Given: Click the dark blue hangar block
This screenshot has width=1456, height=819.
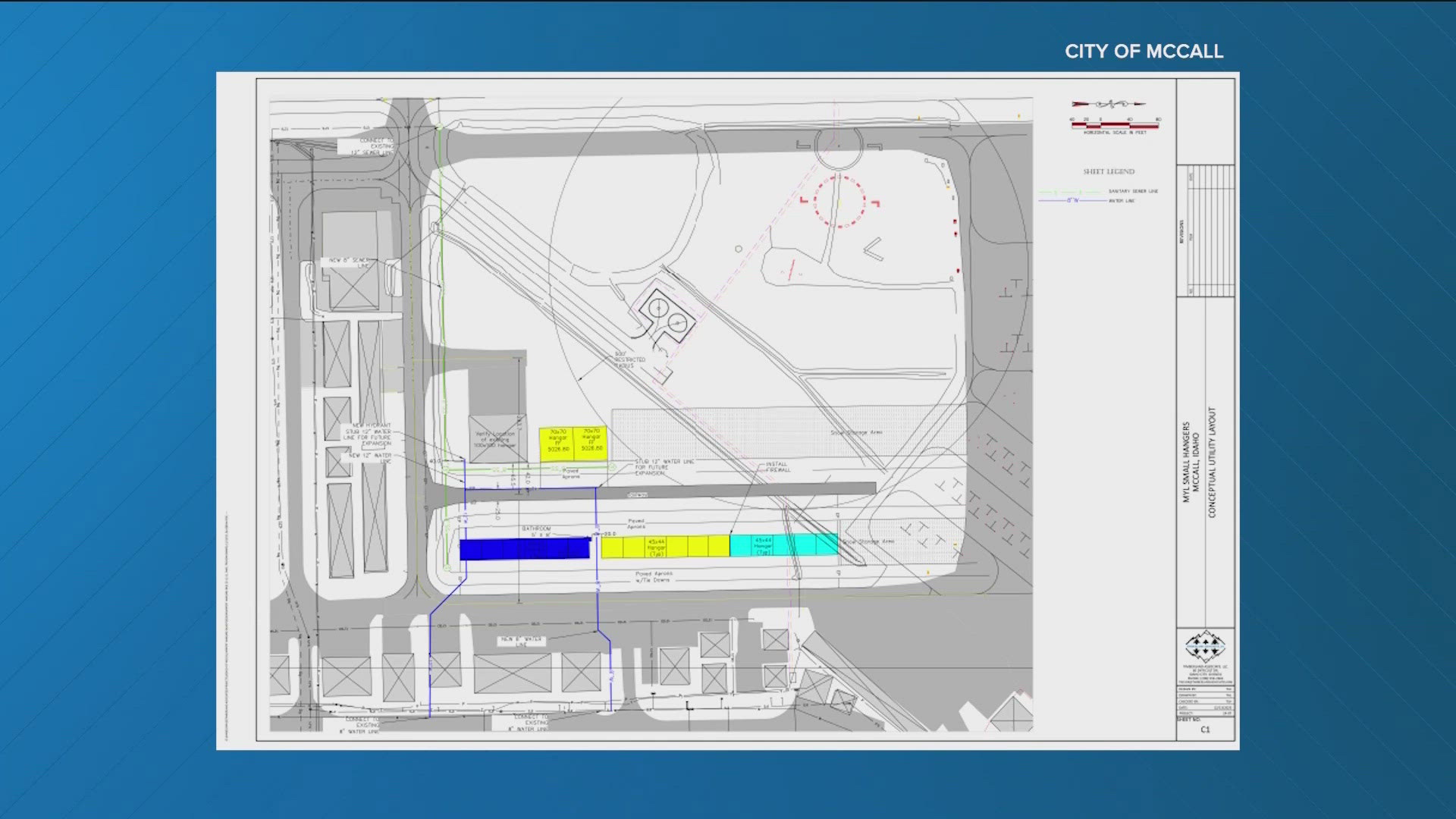Looking at the screenshot, I should pyautogui.click(x=525, y=548).
